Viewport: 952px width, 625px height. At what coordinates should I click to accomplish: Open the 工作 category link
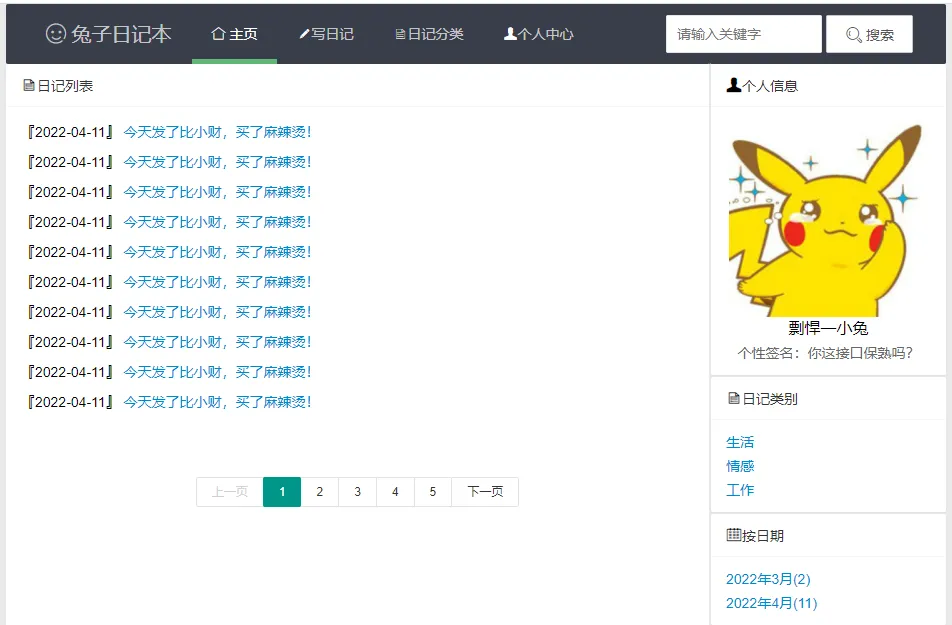click(x=740, y=490)
